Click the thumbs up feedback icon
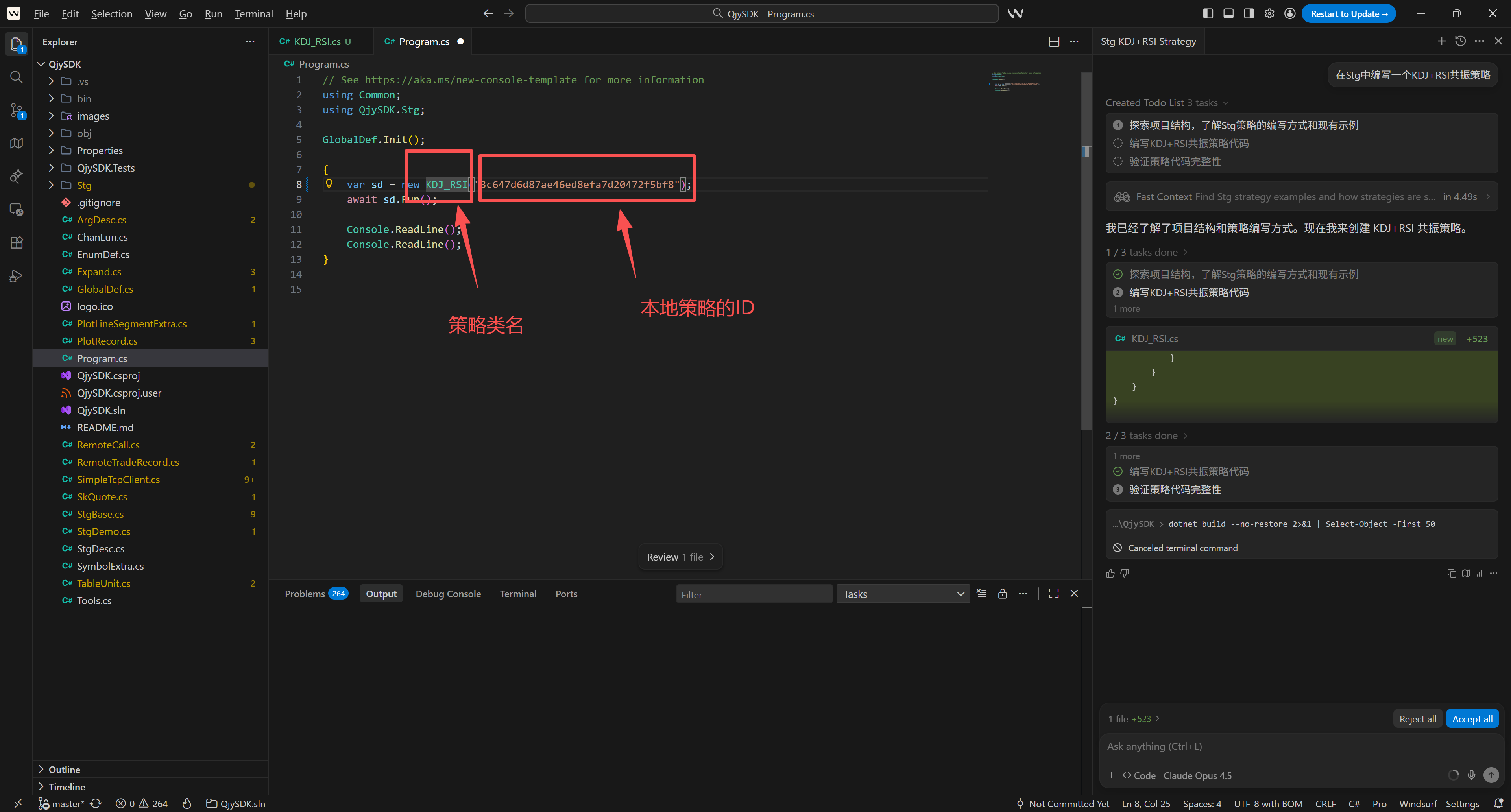Screen dimensions: 1511x812 point(1110,573)
